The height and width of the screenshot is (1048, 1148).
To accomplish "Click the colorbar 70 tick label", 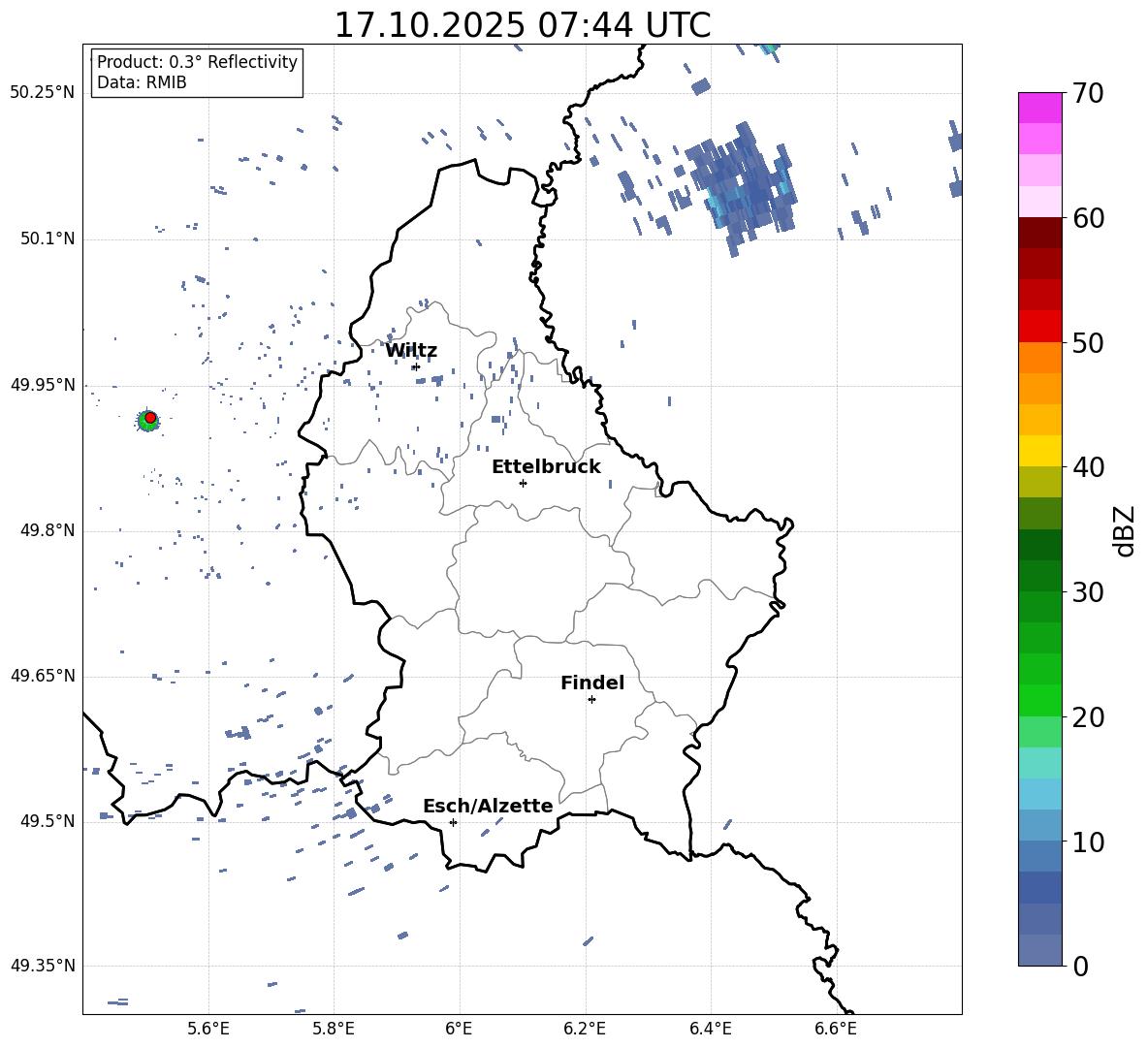I will click(x=1088, y=93).
